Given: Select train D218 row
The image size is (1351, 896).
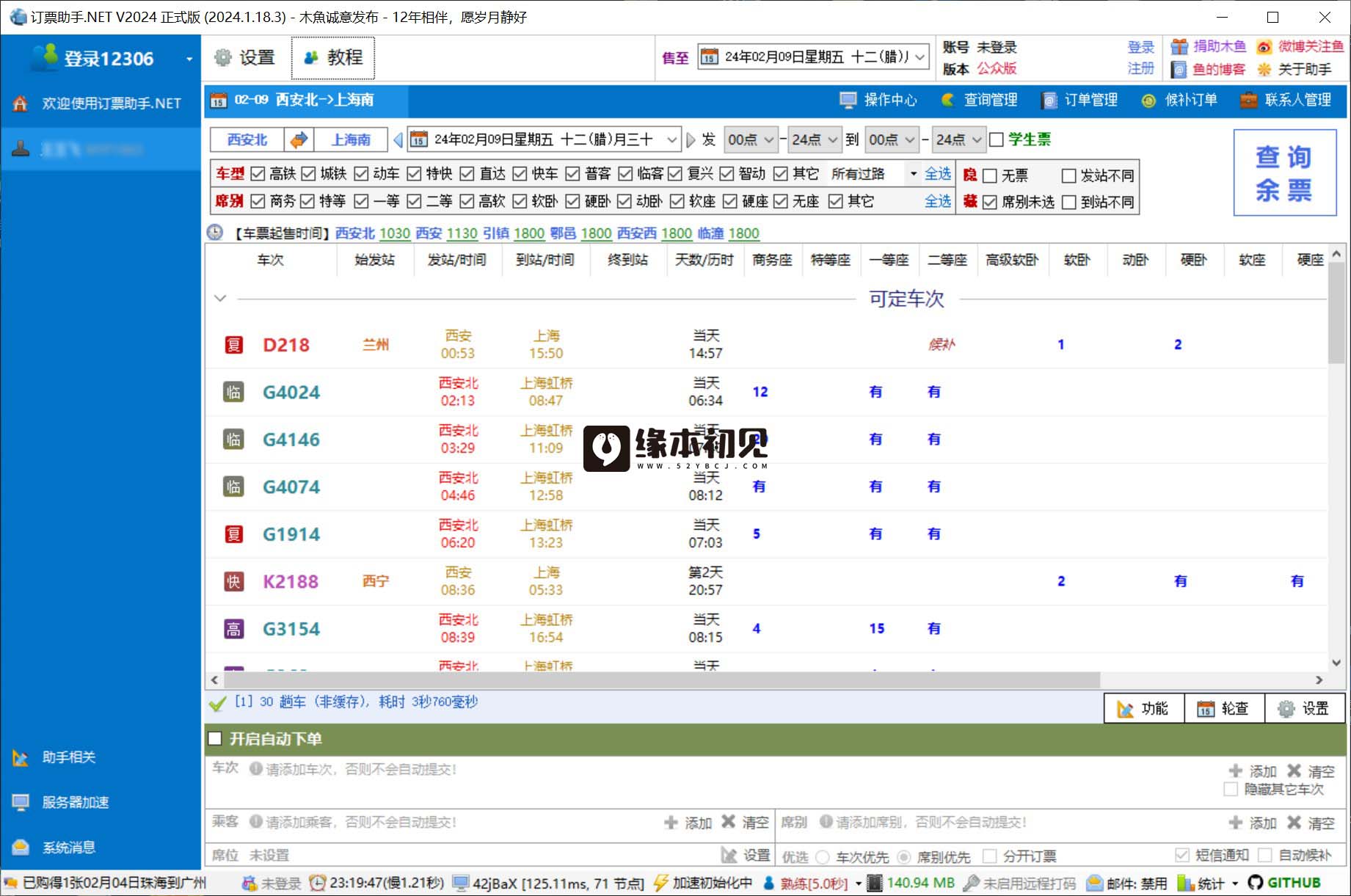Looking at the screenshot, I should (x=765, y=344).
